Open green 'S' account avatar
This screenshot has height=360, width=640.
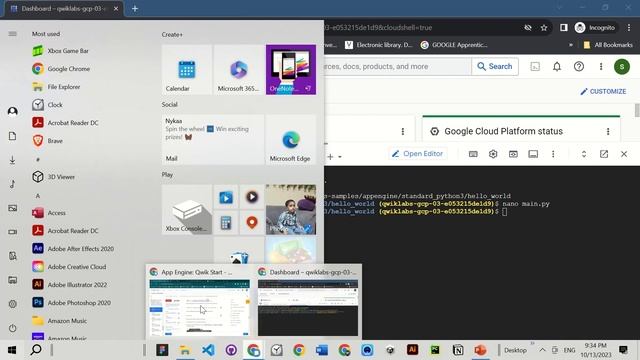(x=622, y=67)
